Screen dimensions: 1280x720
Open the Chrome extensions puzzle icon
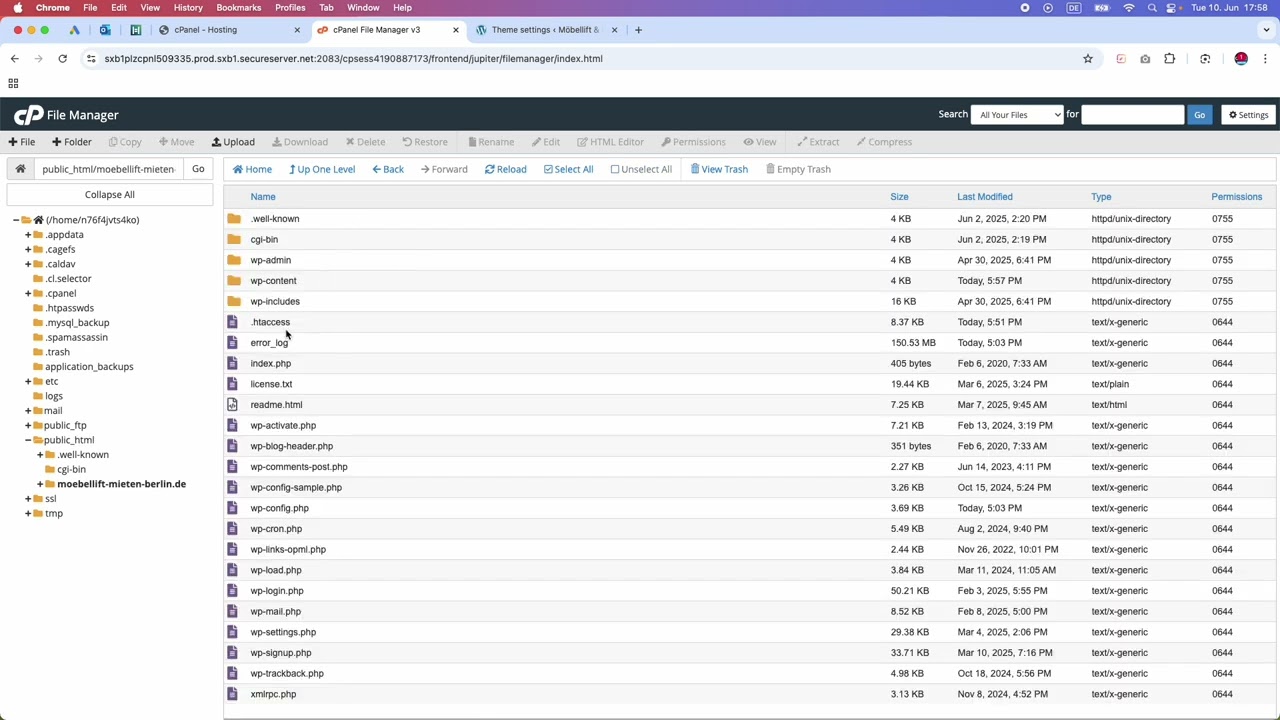click(x=1169, y=59)
